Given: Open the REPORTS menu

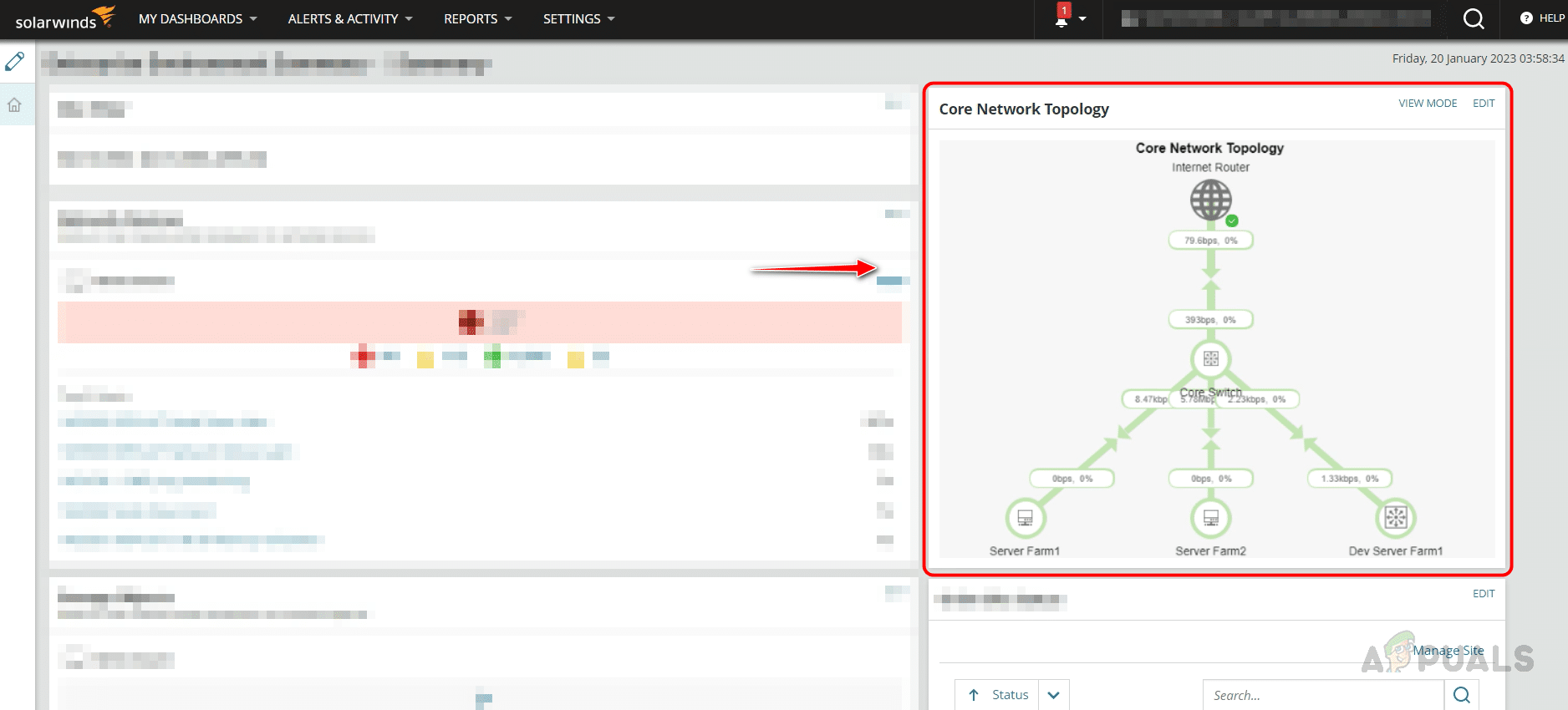Looking at the screenshot, I should pyautogui.click(x=478, y=18).
